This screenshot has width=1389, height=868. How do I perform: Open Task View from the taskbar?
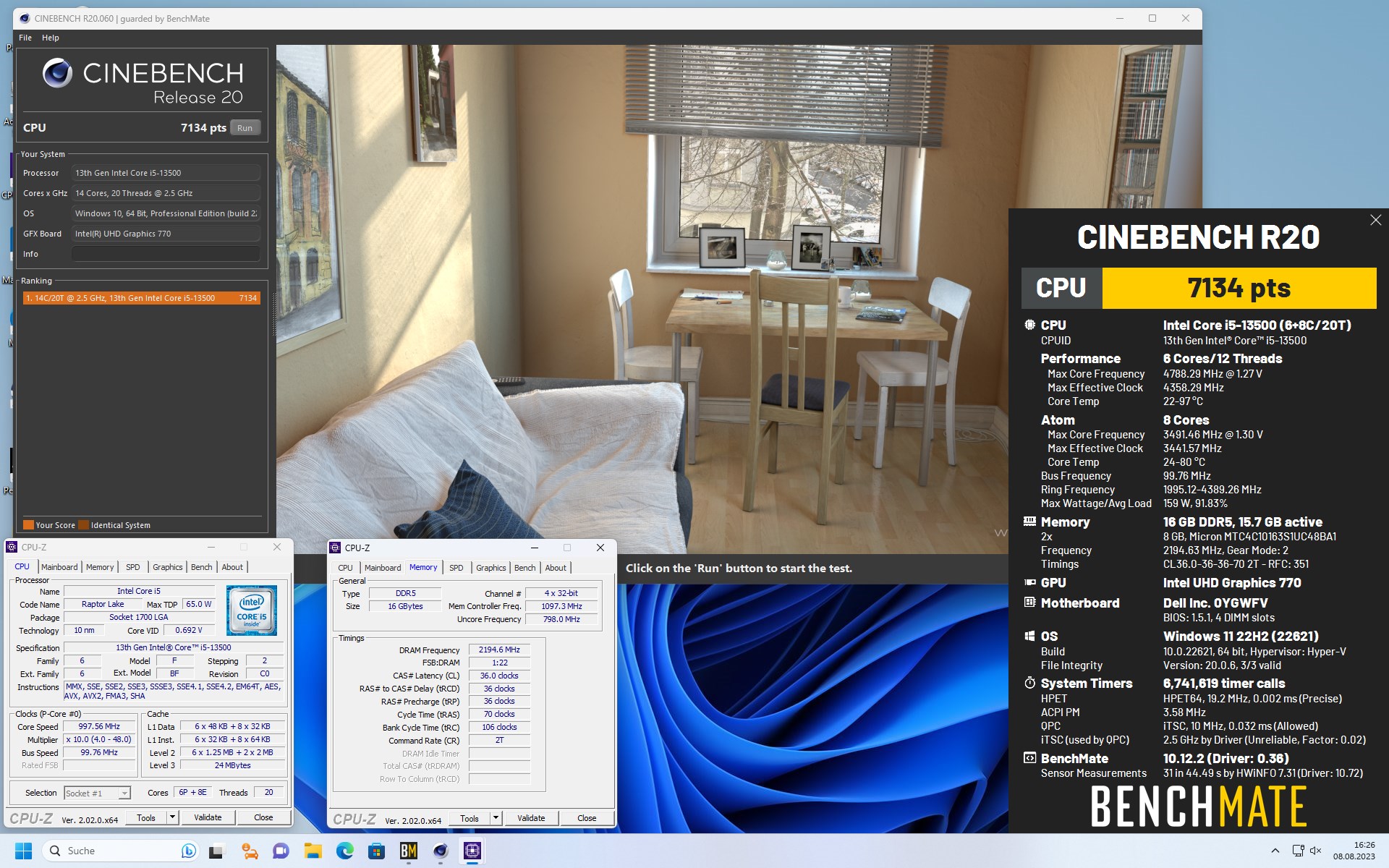[216, 851]
